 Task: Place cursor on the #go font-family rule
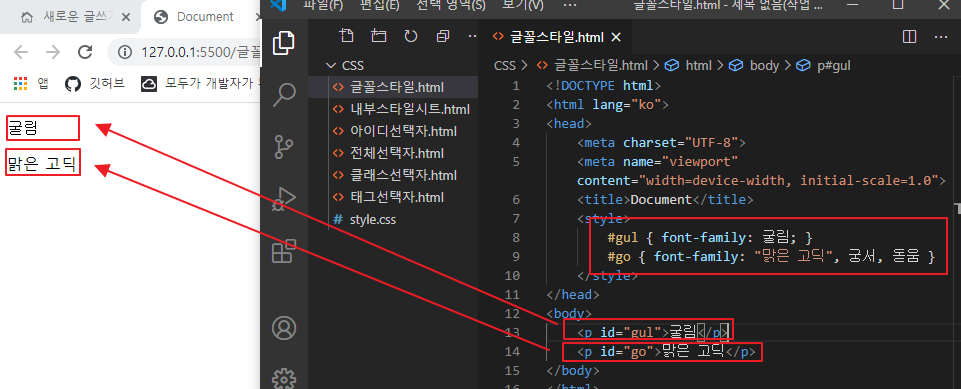[x=770, y=256]
